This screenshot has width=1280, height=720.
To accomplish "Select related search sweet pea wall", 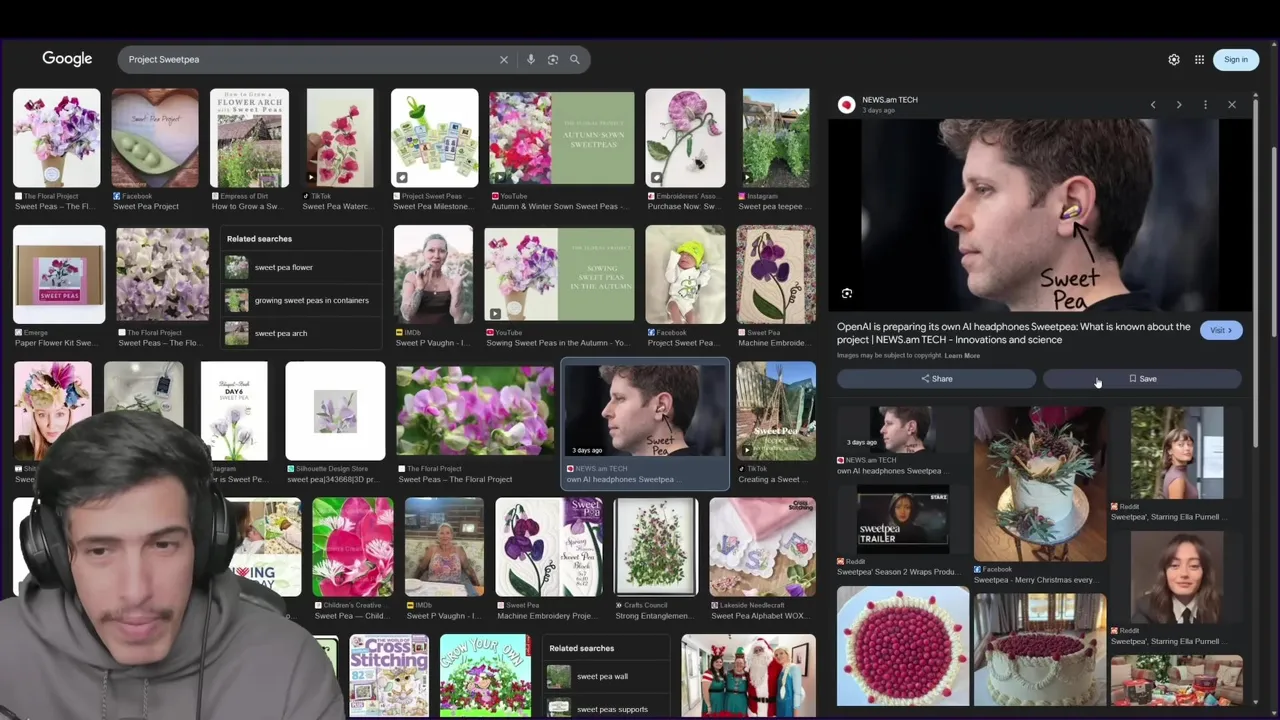I will 608,677.
